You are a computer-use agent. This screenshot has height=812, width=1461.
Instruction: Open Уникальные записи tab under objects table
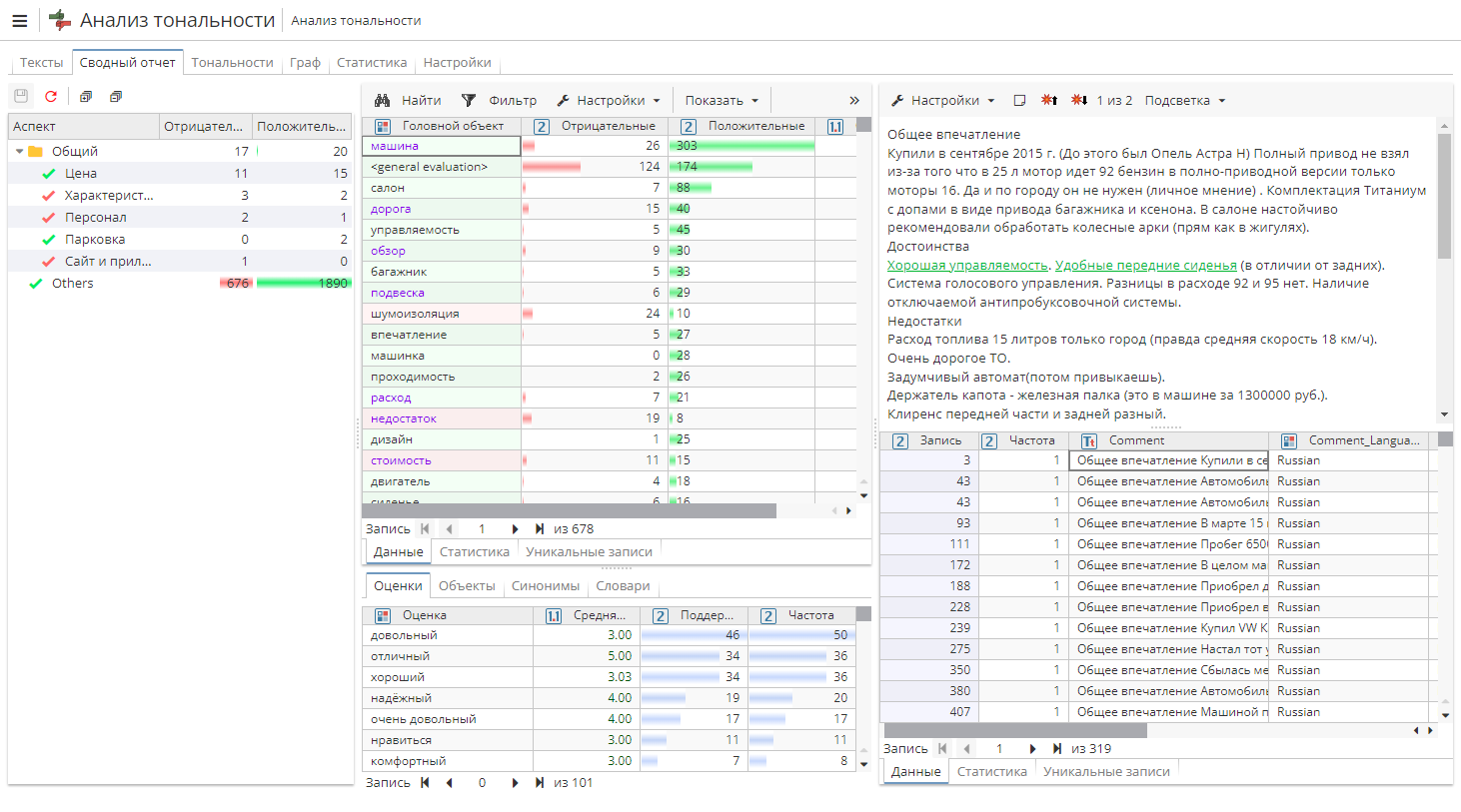pos(589,551)
